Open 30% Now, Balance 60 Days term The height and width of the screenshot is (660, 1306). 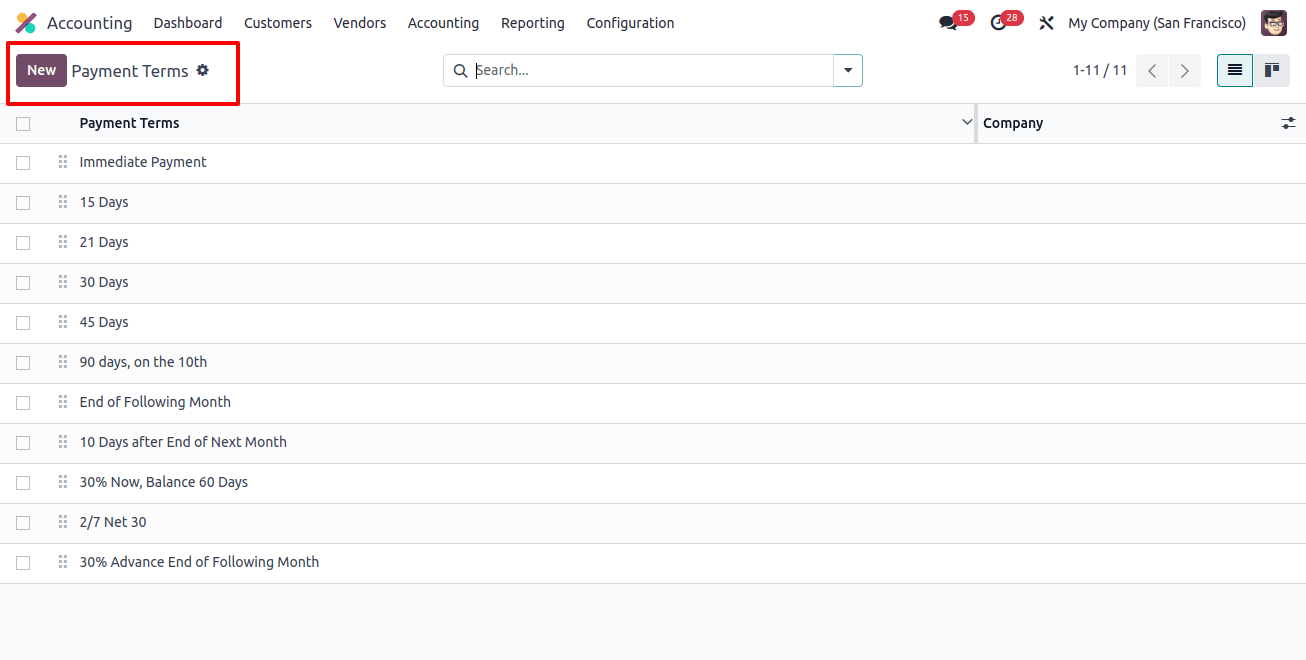pyautogui.click(x=164, y=482)
